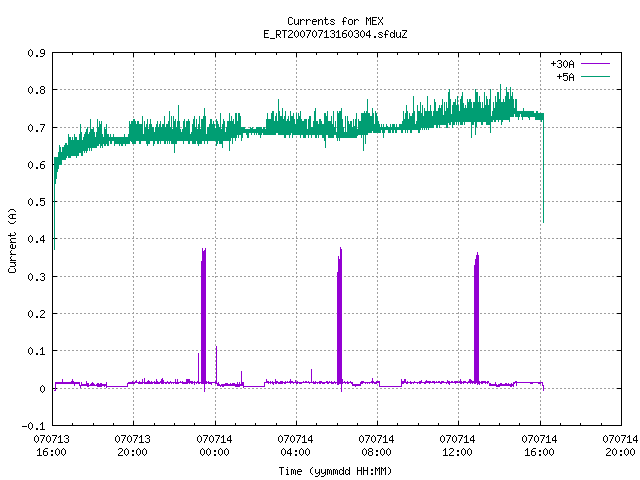Click the +30A legend label
Image resolution: width=640 pixels, height=480 pixels.
coord(562,64)
